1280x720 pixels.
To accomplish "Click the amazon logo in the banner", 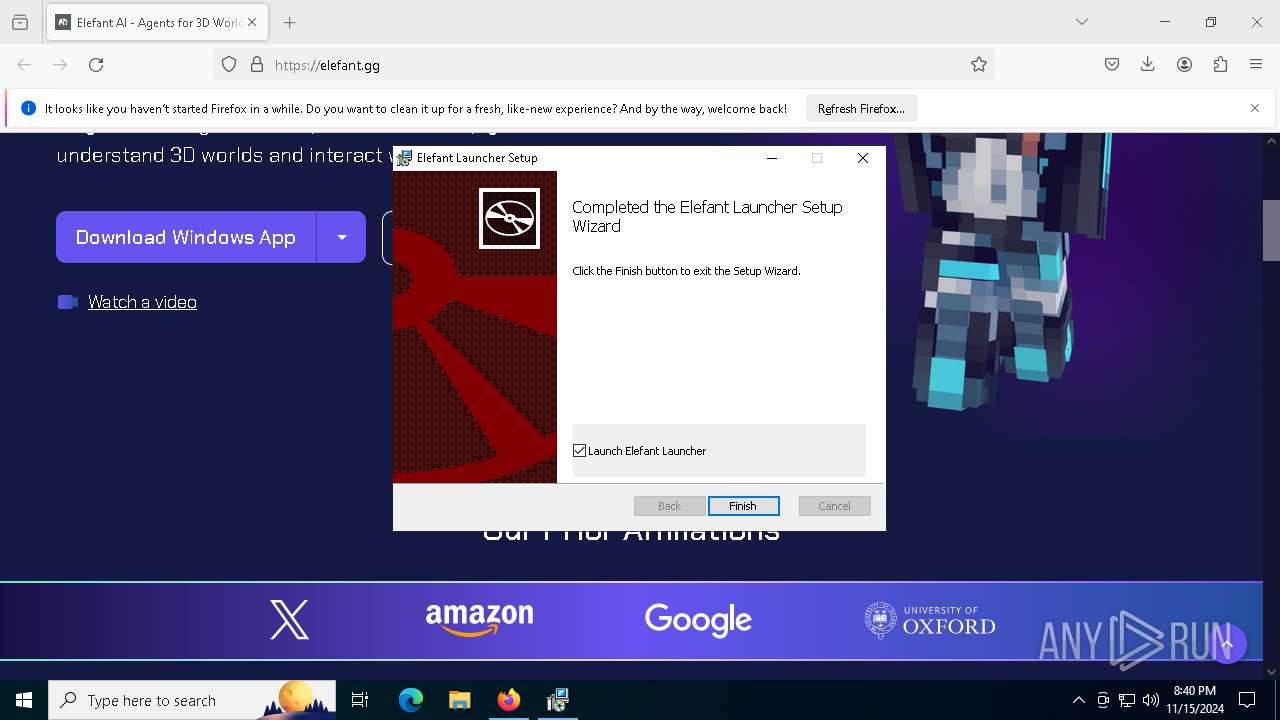I will coord(479,620).
